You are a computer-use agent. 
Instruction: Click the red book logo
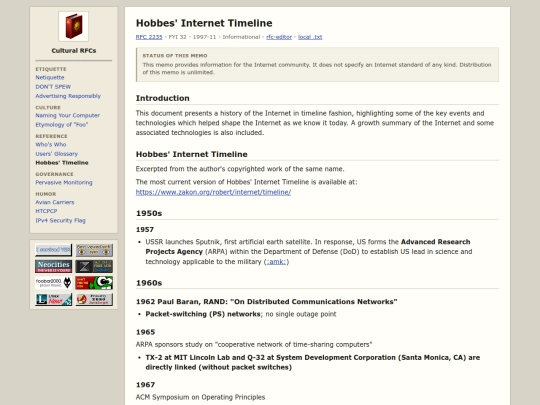click(73, 26)
